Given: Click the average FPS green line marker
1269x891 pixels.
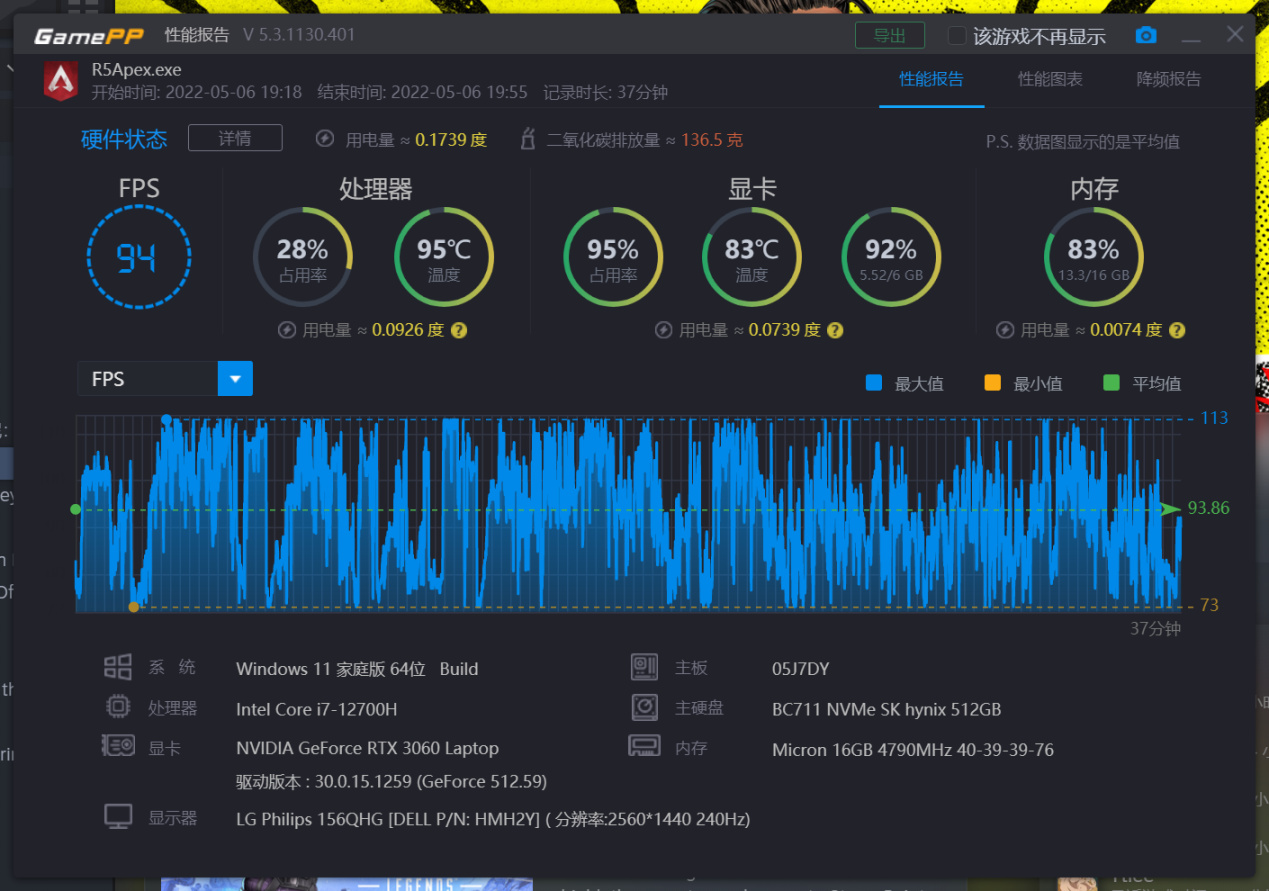Looking at the screenshot, I should click(76, 509).
